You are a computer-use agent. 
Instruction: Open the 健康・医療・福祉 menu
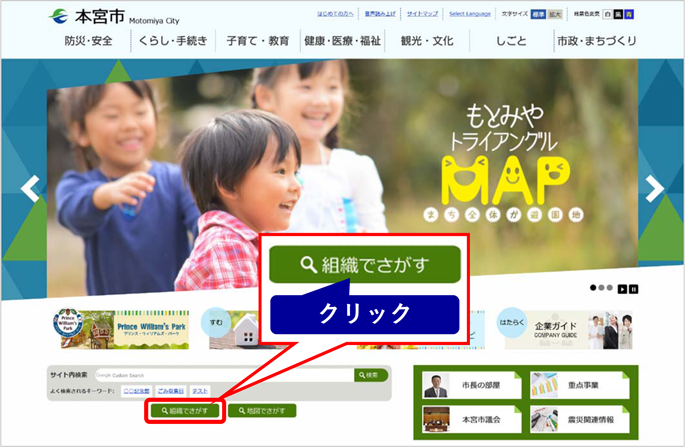point(342,41)
